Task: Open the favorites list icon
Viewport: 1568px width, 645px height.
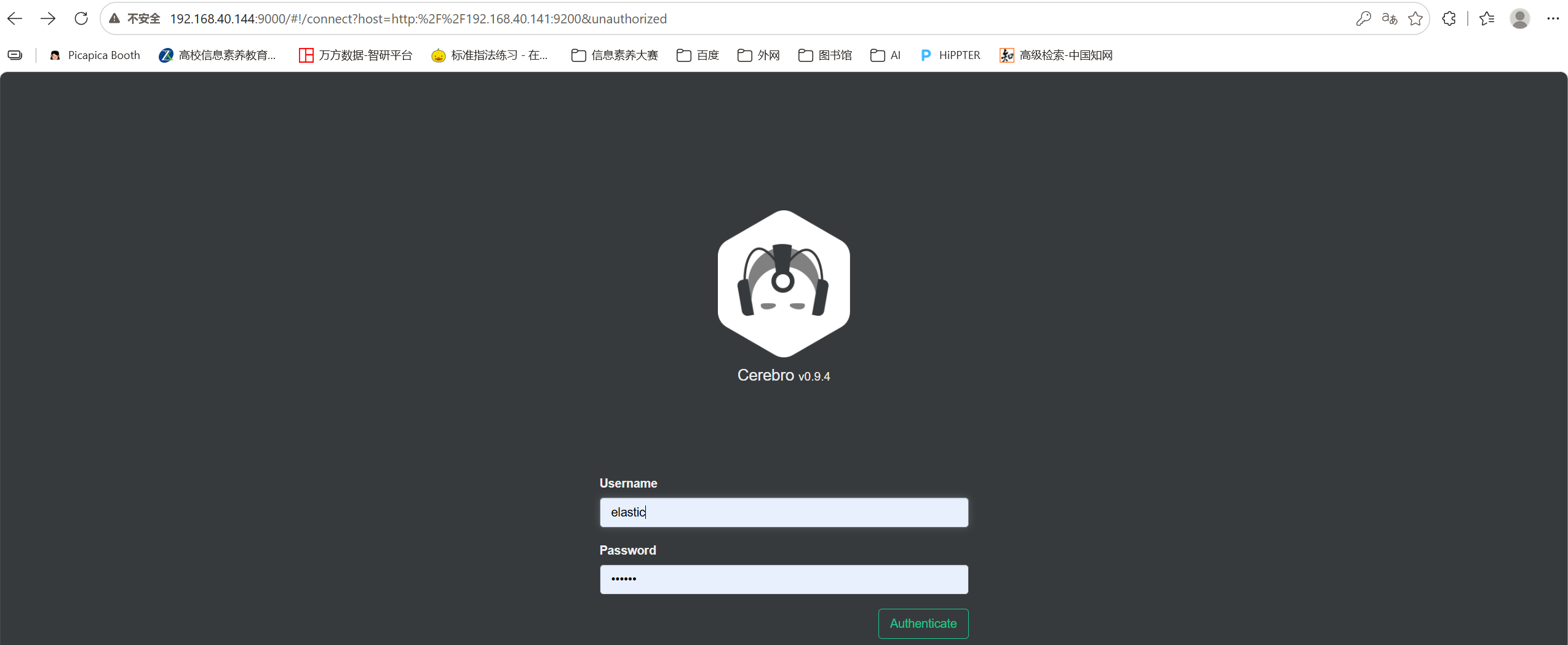Action: [1487, 18]
